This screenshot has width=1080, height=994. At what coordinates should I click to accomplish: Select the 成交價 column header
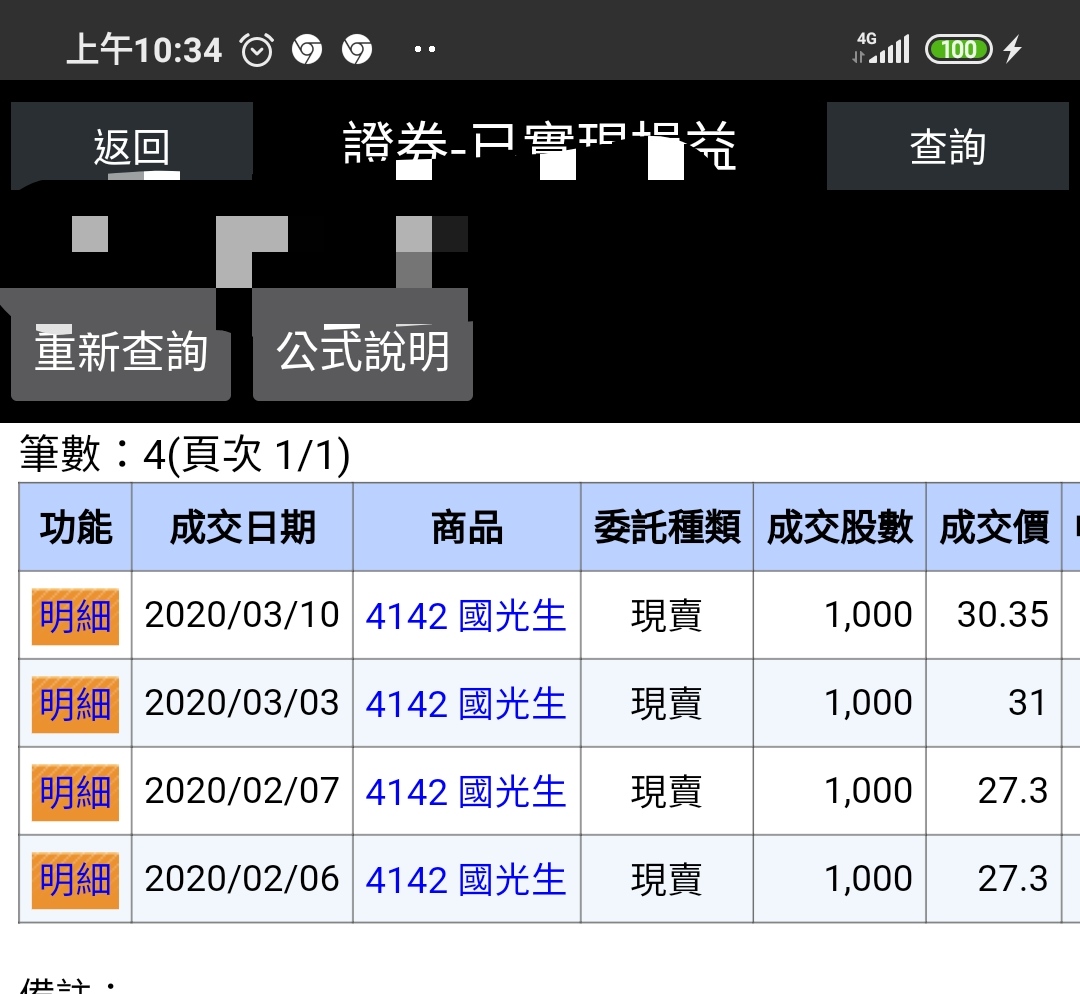(993, 527)
